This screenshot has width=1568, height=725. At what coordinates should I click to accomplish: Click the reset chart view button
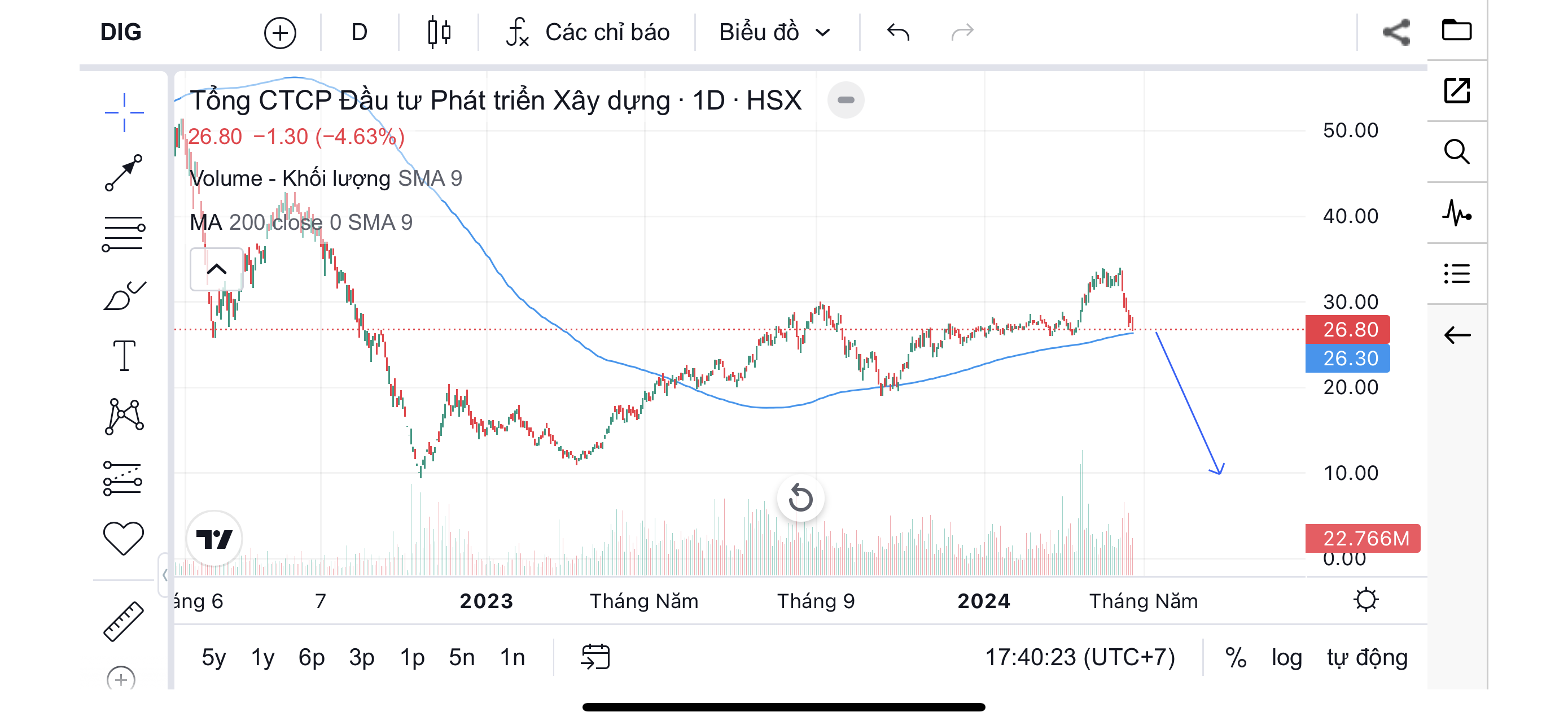[800, 499]
